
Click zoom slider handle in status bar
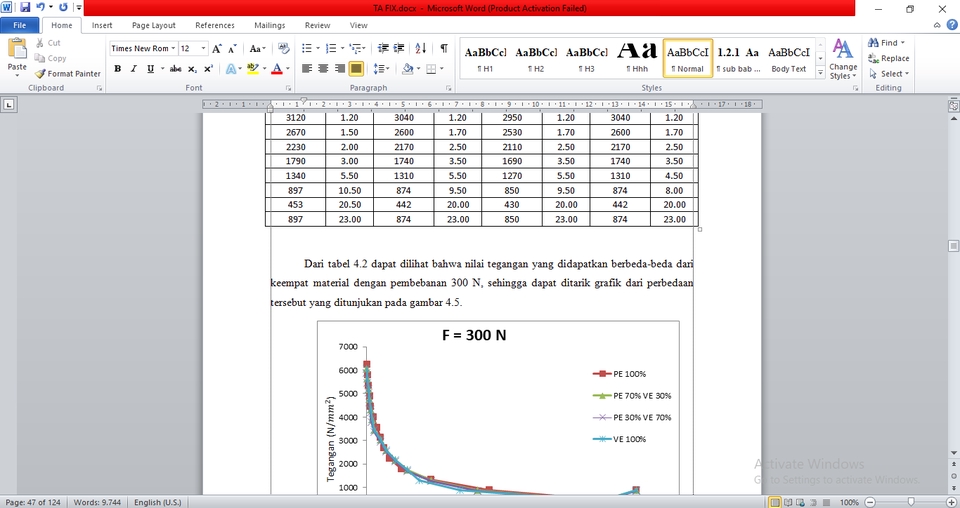911,502
